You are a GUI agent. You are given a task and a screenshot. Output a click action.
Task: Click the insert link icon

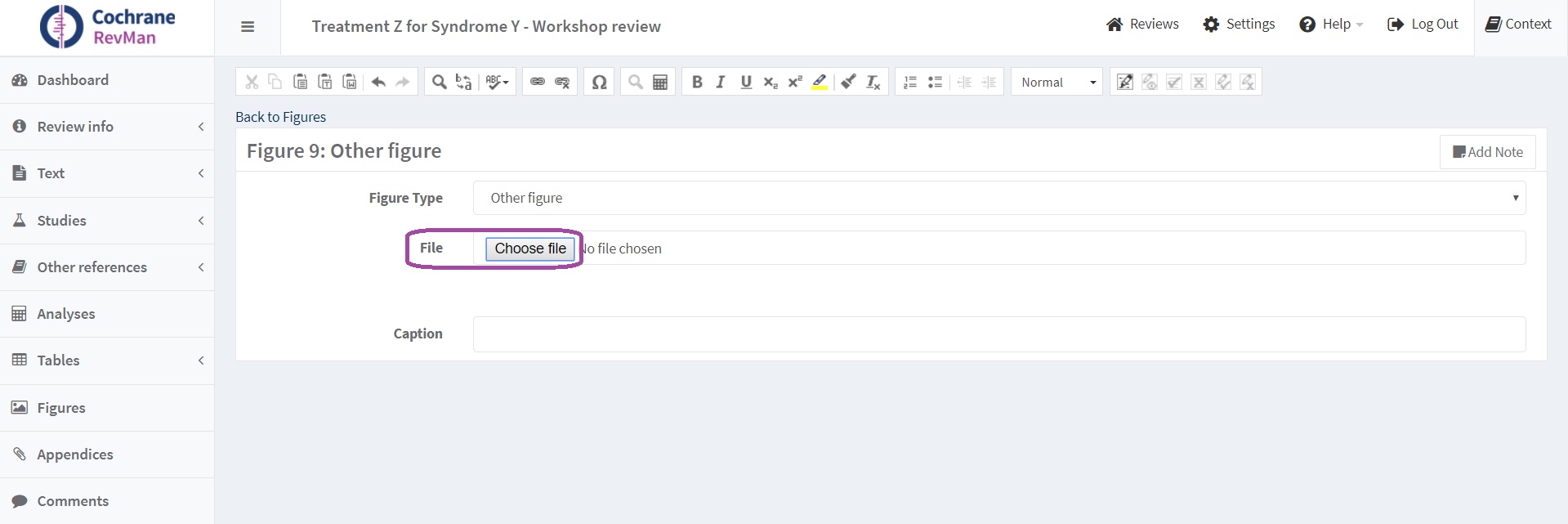[x=537, y=82]
